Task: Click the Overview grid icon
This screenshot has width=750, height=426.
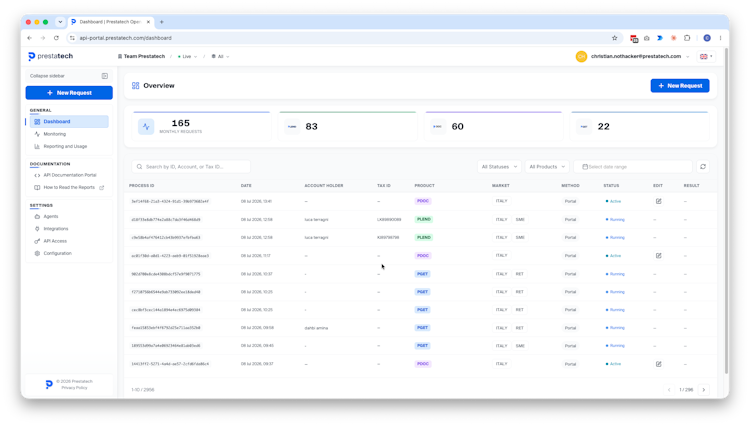Action: (135, 86)
